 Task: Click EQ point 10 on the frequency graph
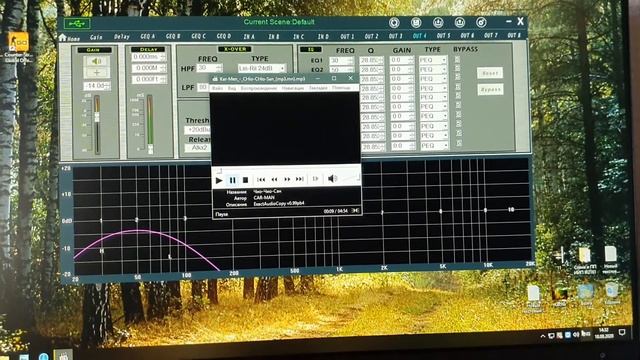(511, 210)
